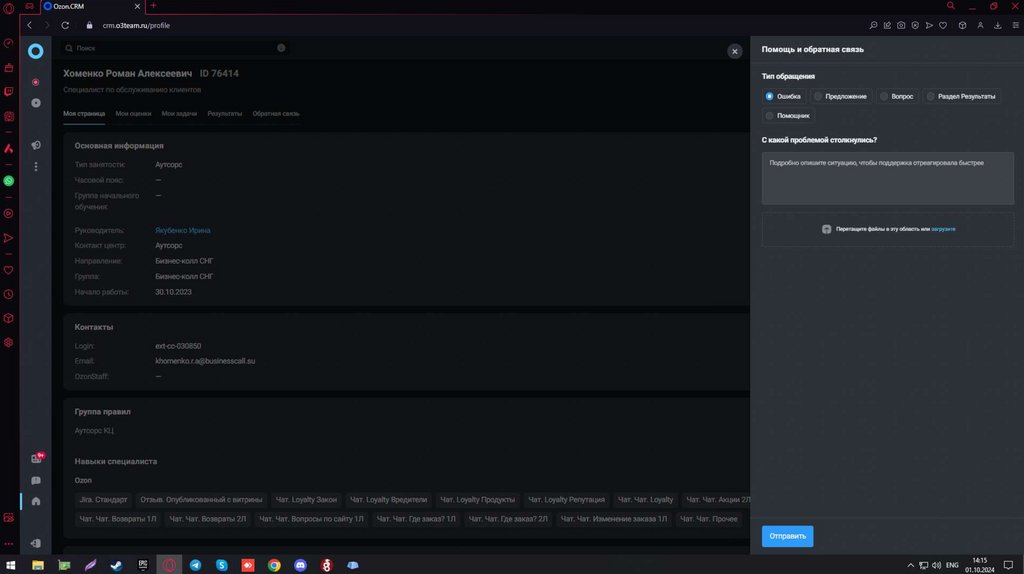
Task: Open Opera sidebar settings gear
Action: (x=8, y=343)
